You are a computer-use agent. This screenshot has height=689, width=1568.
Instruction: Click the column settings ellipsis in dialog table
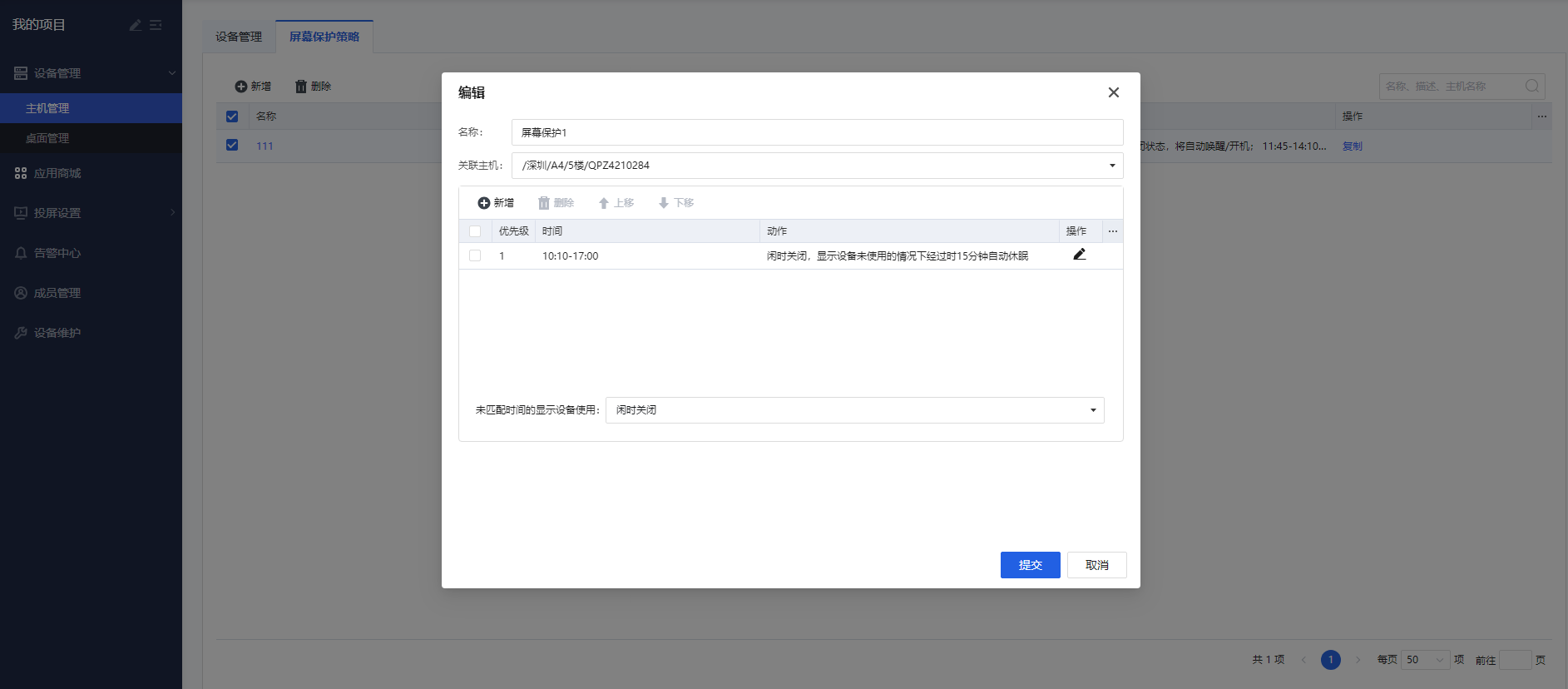1112,231
